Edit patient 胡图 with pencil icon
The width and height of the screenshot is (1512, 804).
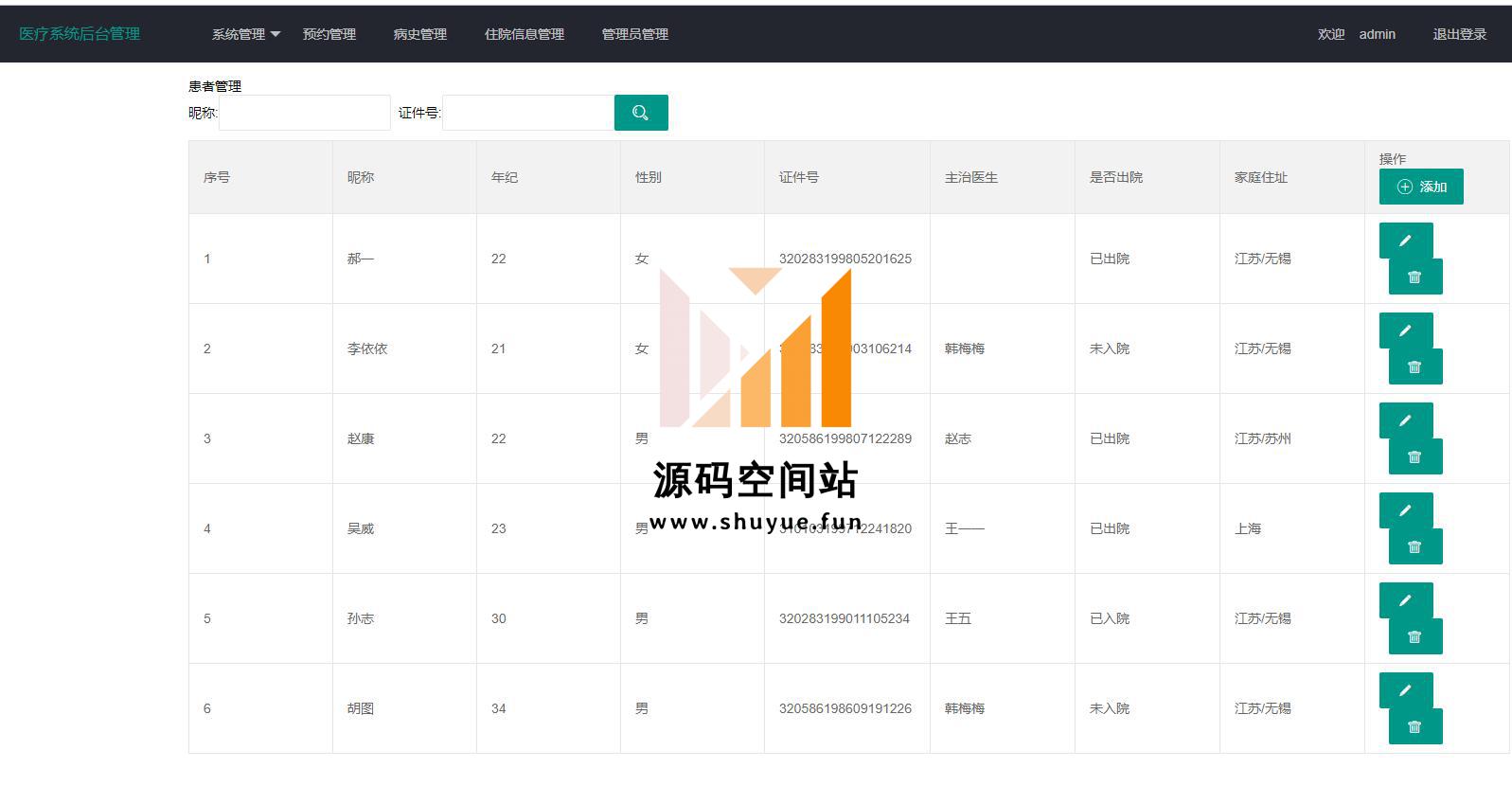1405,690
